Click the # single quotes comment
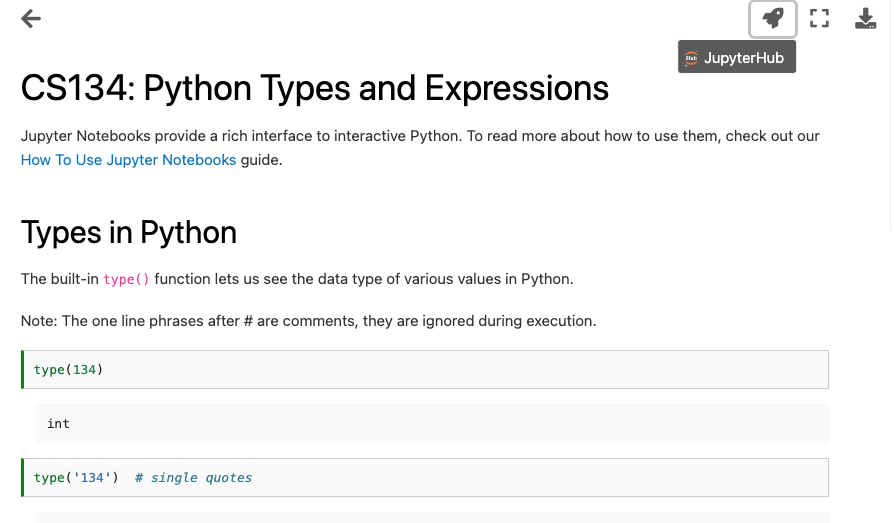894x523 pixels. point(193,478)
